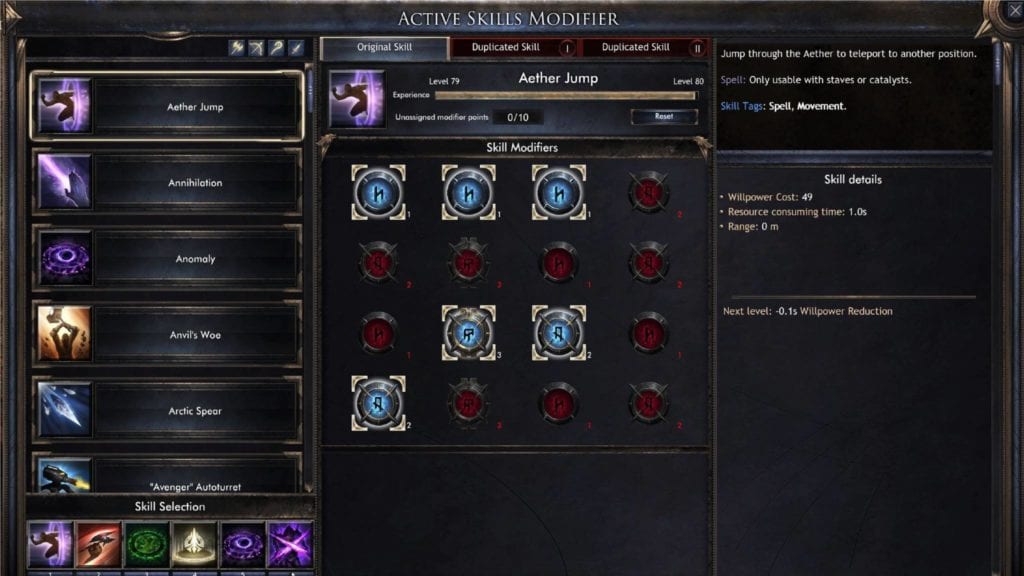This screenshot has width=1024, height=576.
Task: Select the Annihilation skill icon
Action: (x=65, y=182)
